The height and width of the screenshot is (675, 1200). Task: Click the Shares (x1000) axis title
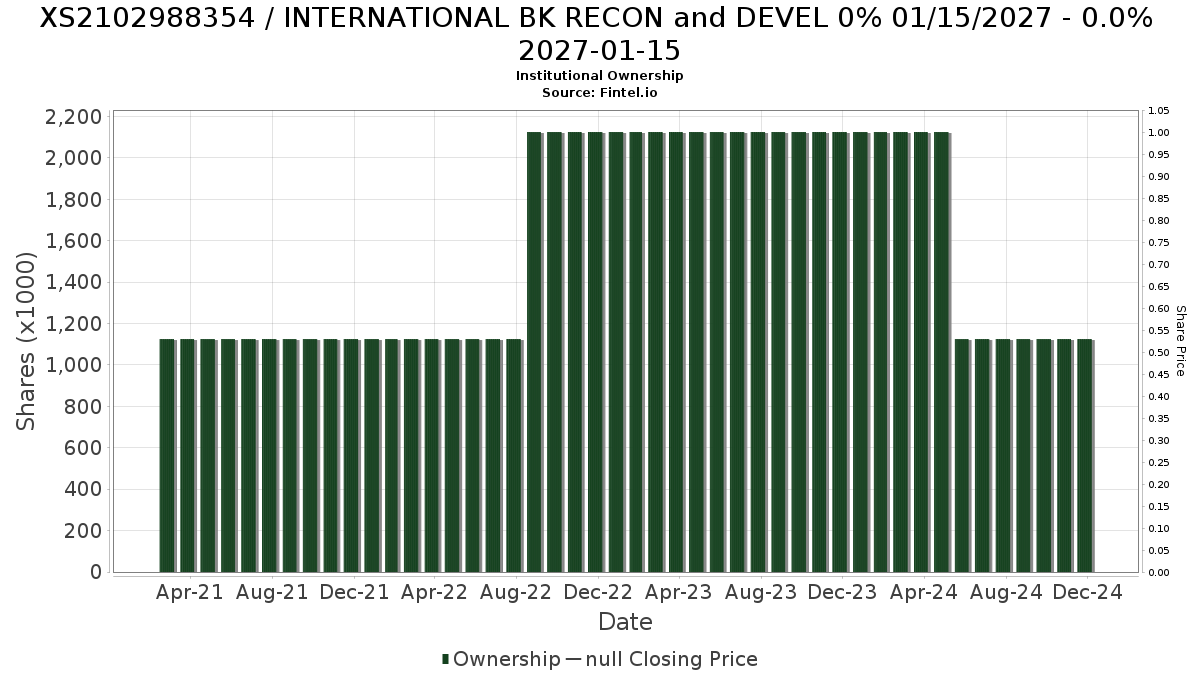(26, 341)
